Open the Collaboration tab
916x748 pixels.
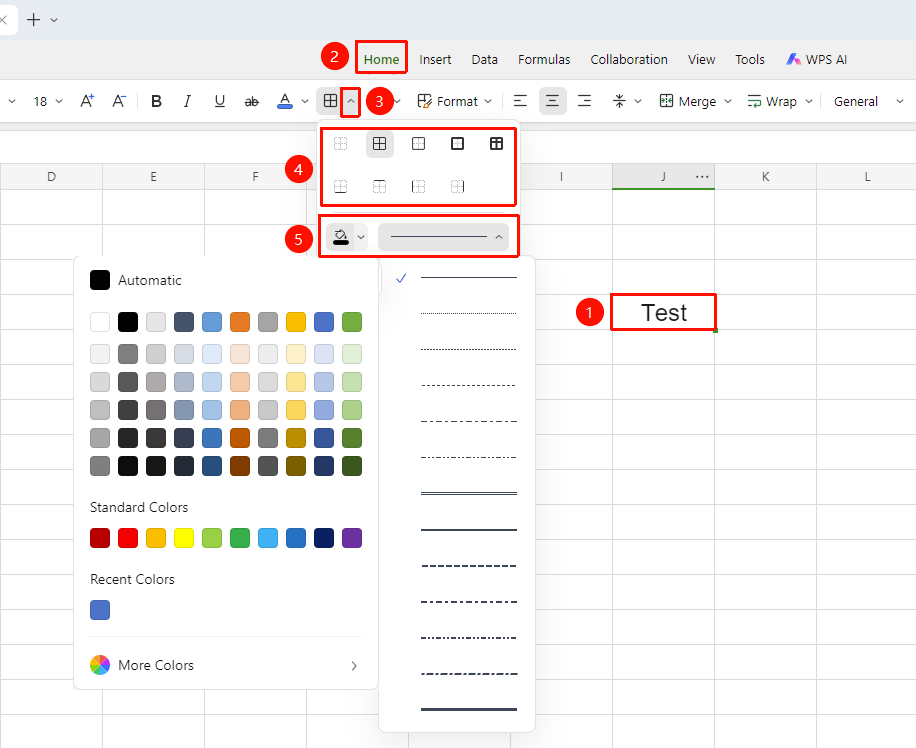(629, 60)
